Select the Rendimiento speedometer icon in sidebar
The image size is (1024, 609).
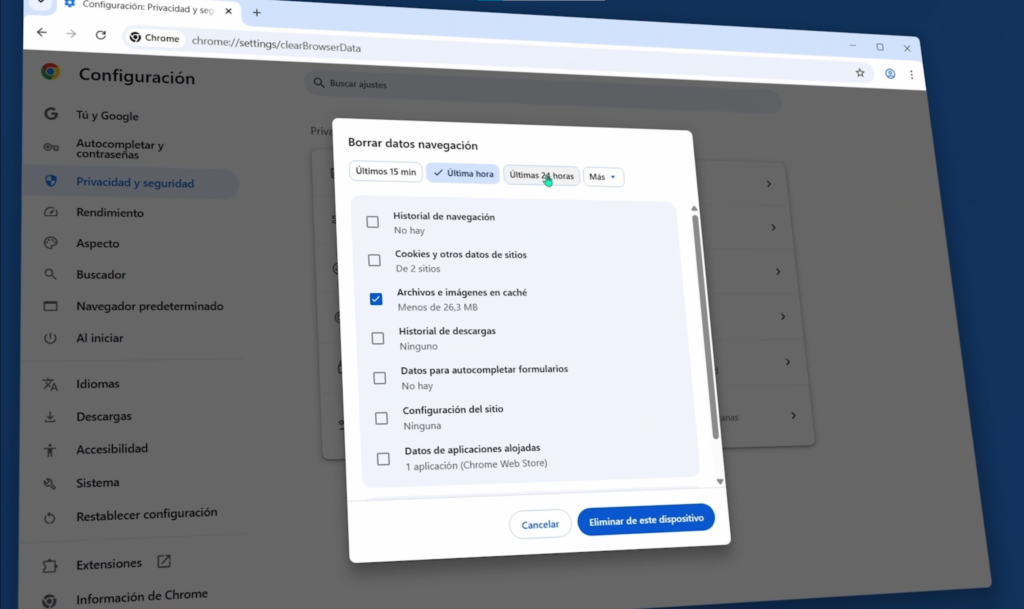pos(51,212)
